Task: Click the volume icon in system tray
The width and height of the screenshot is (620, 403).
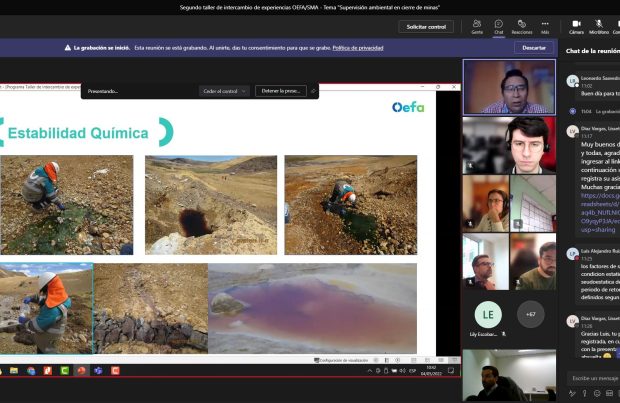Action: [402, 371]
